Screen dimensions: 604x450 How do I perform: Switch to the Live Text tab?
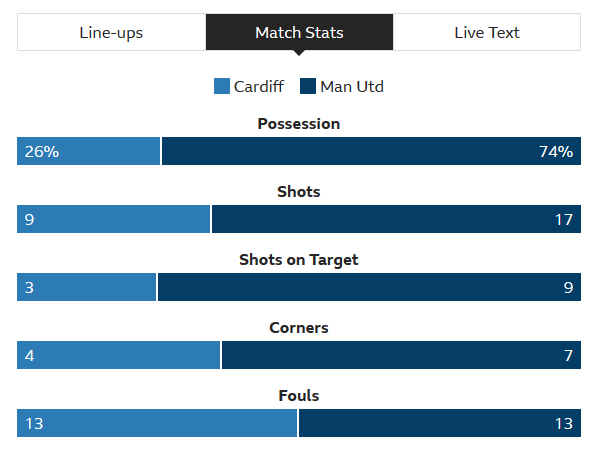click(x=487, y=32)
